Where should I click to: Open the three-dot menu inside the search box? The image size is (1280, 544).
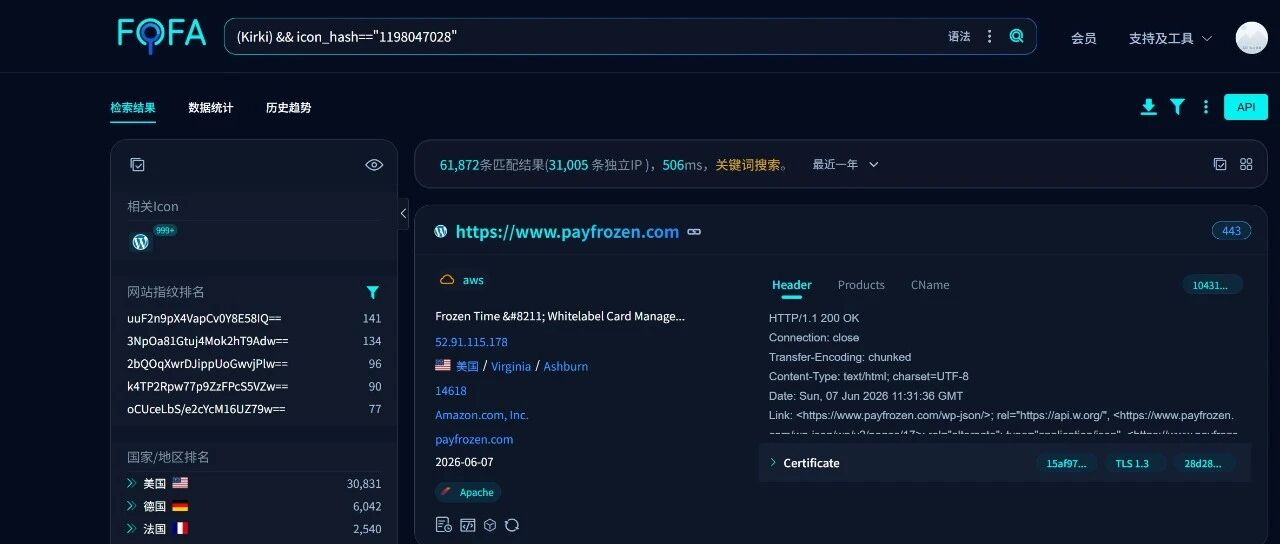pyautogui.click(x=990, y=36)
